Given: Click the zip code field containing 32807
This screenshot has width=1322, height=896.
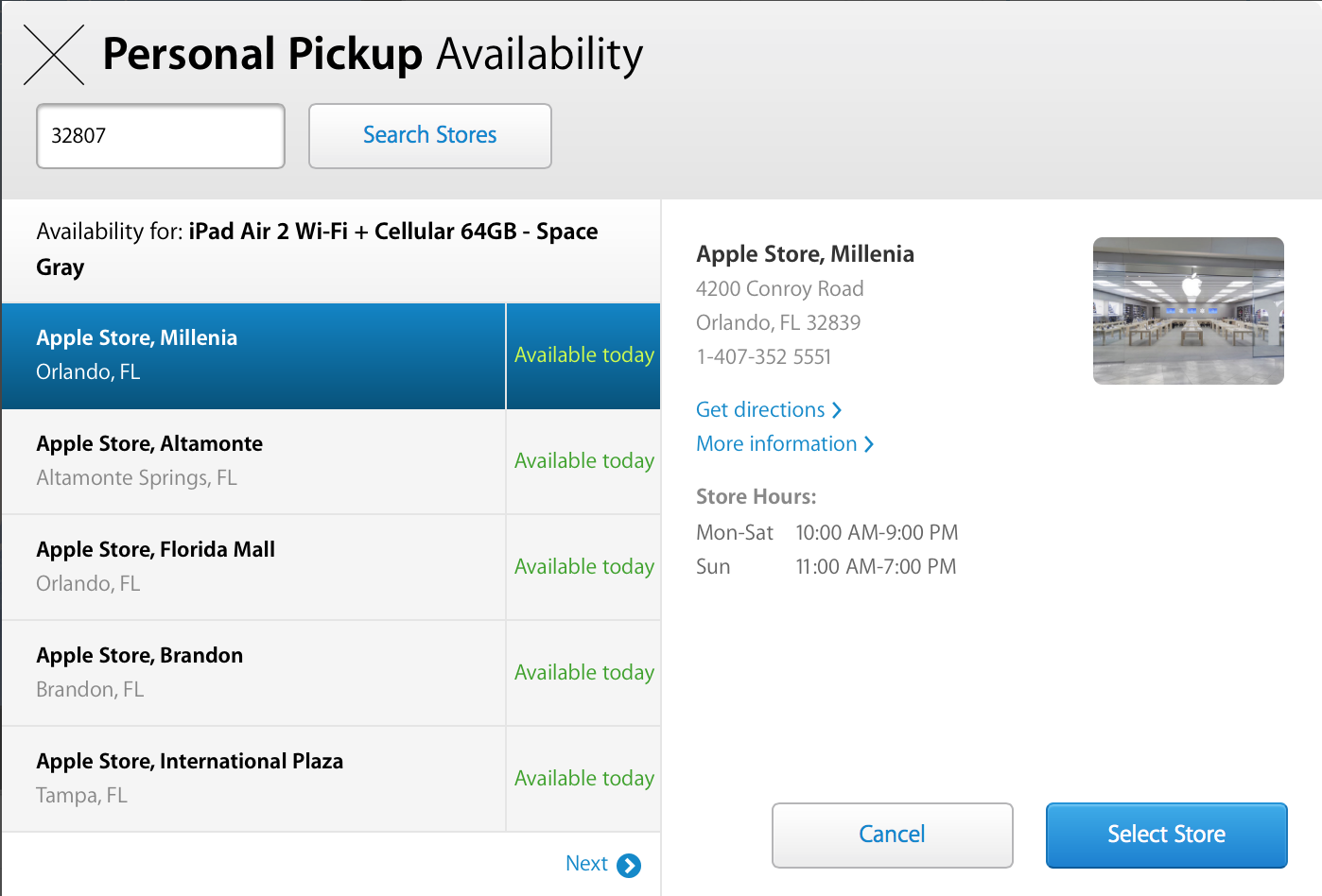Looking at the screenshot, I should pyautogui.click(x=161, y=136).
